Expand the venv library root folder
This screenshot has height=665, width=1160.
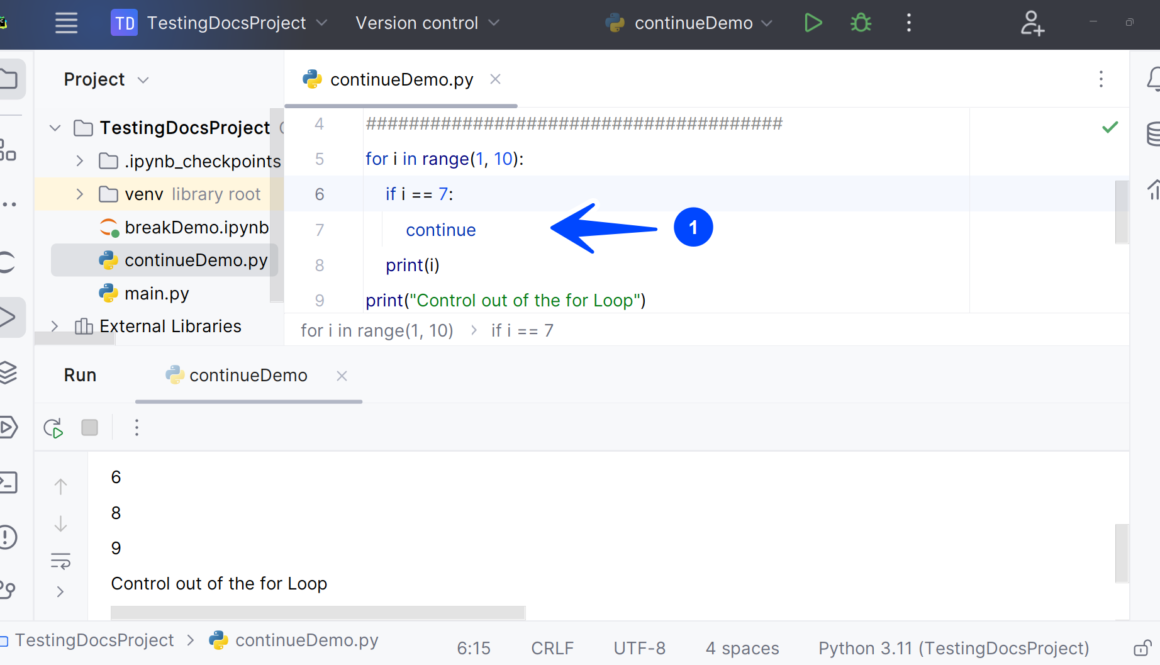pos(80,194)
